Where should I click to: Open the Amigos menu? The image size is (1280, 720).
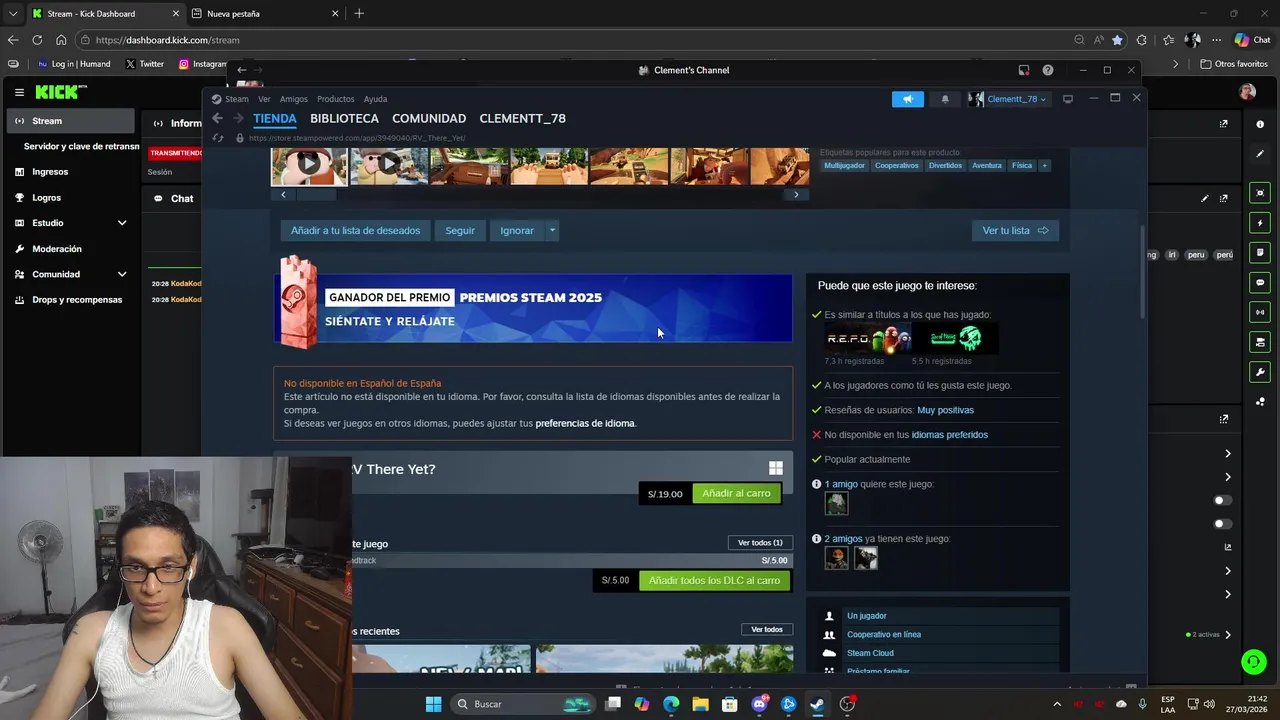pyautogui.click(x=294, y=99)
